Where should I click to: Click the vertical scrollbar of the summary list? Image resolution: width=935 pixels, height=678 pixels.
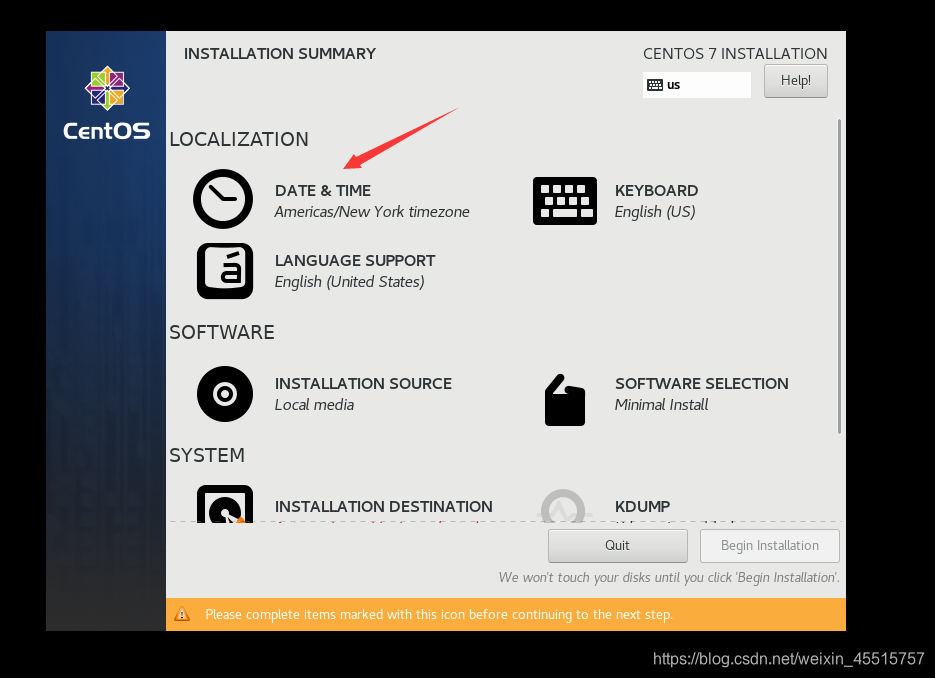(839, 276)
